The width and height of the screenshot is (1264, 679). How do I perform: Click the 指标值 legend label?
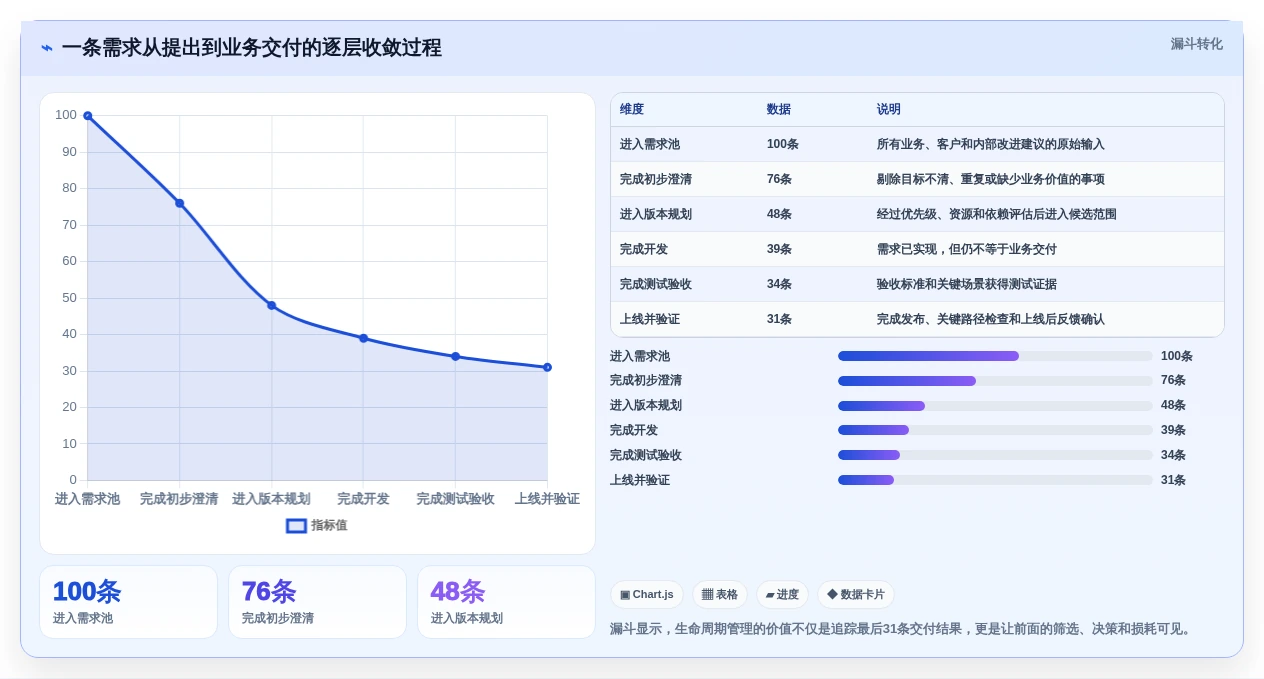tap(329, 525)
